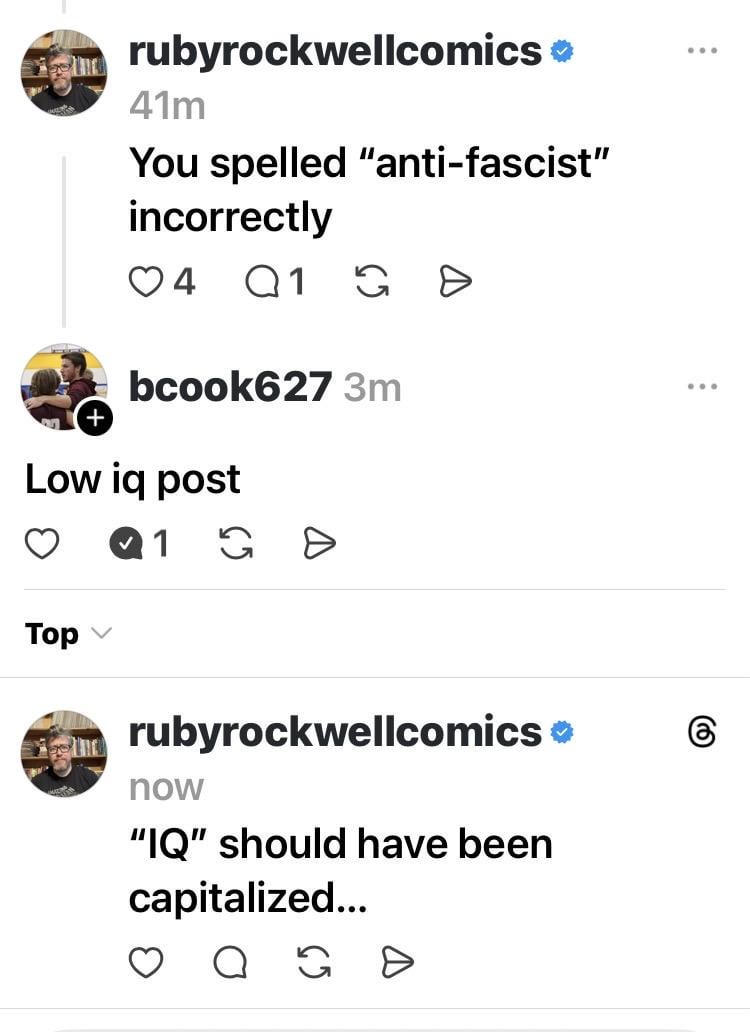
Task: Tap the Threads logo icon on last reply
Action: [701, 732]
